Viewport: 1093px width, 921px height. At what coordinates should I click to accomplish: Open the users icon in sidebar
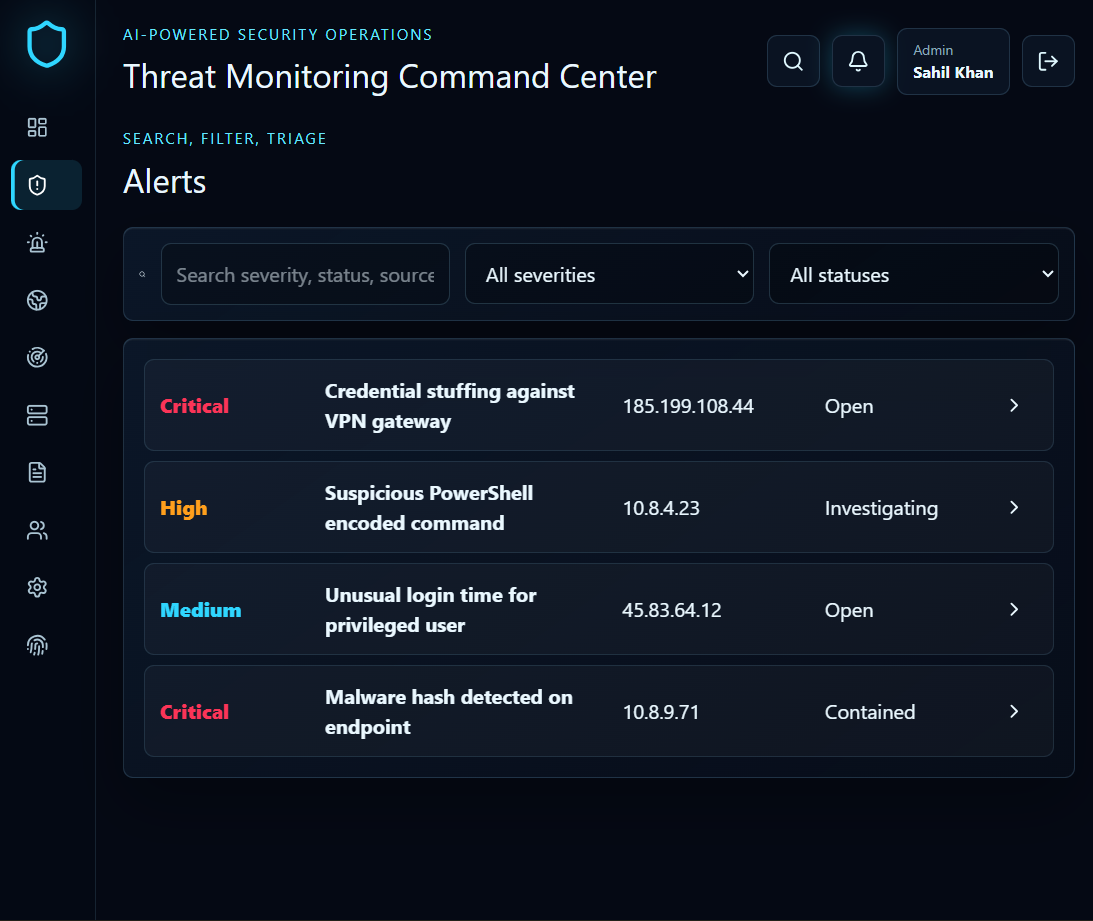pyautogui.click(x=37, y=531)
